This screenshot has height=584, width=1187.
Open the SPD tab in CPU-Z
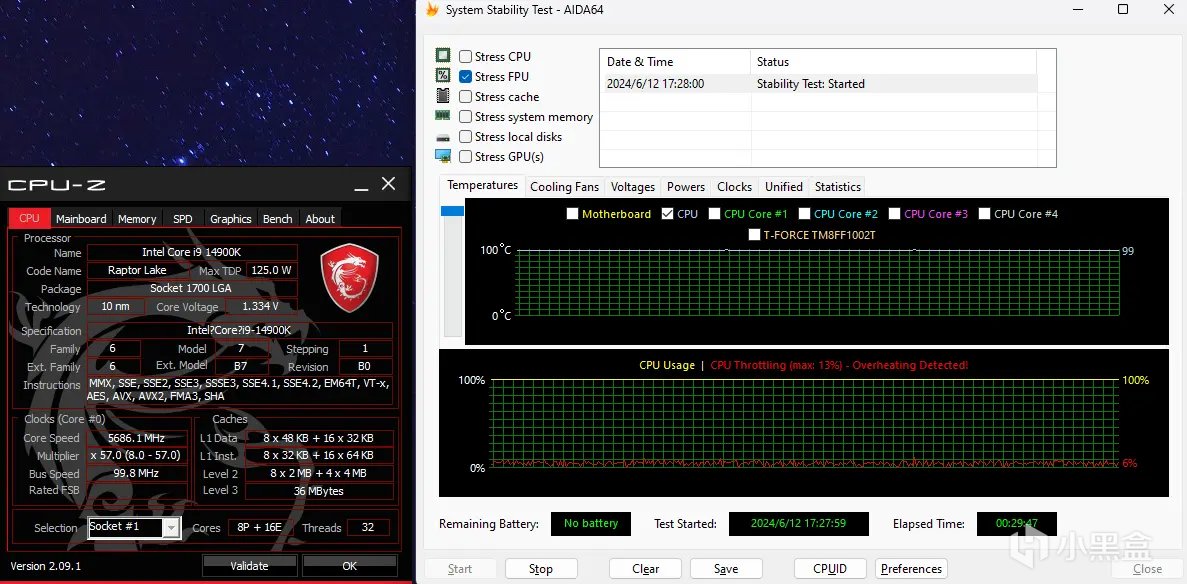(x=182, y=219)
